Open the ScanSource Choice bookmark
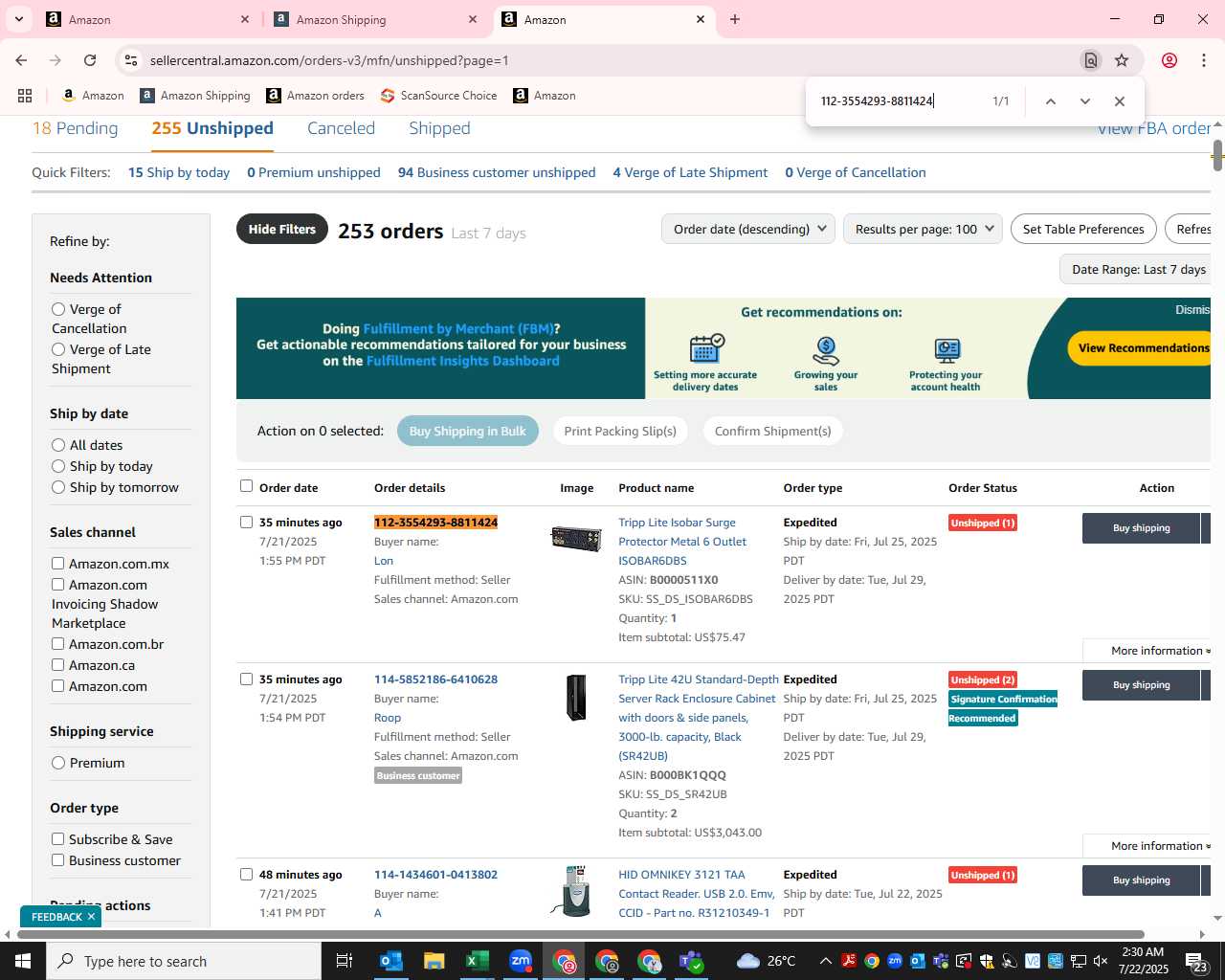The height and width of the screenshot is (980, 1225). [x=438, y=96]
